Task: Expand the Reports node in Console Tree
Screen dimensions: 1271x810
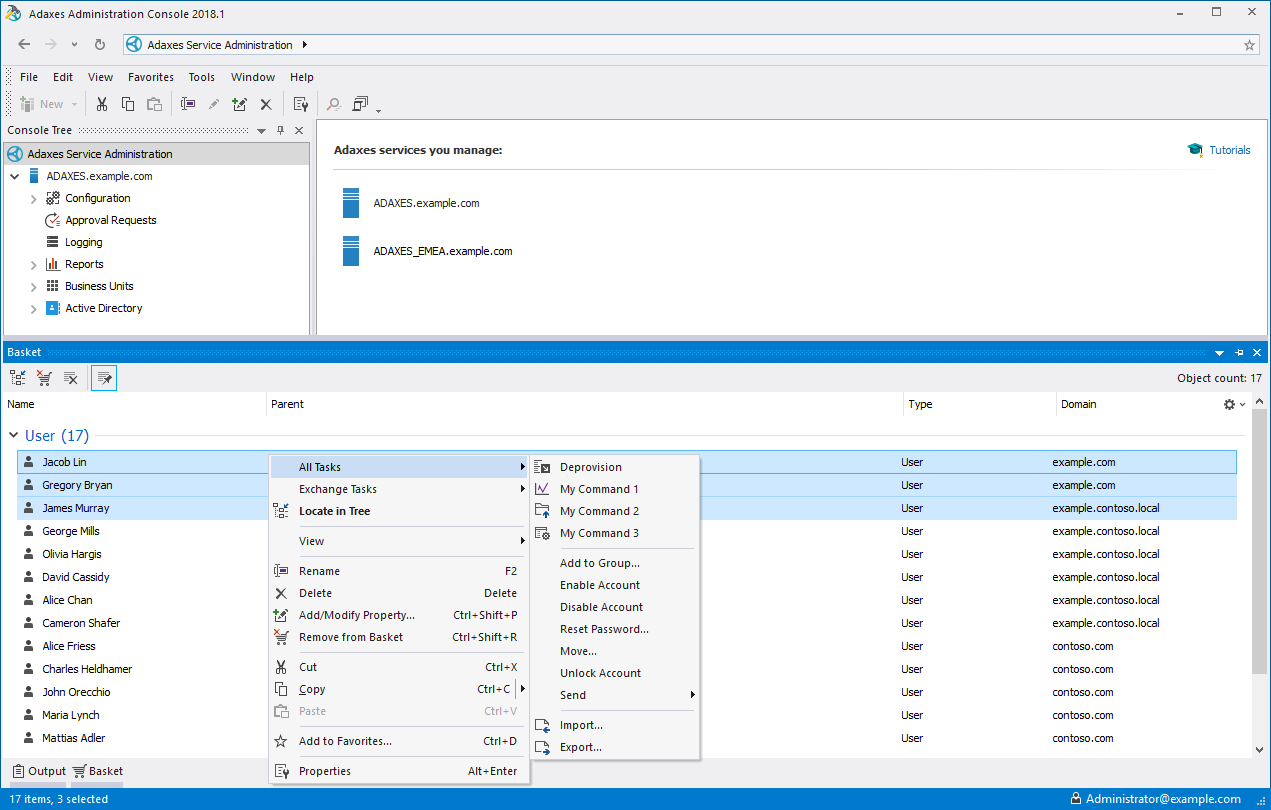Action: point(33,264)
